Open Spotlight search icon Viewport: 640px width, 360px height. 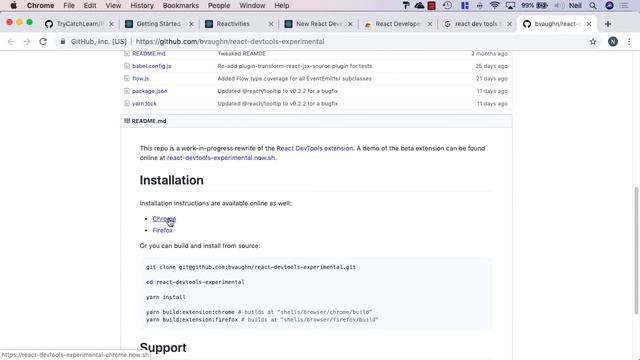(x=593, y=6)
